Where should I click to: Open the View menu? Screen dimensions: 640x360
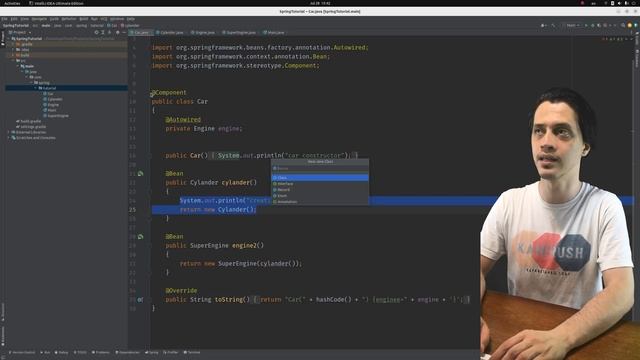pos(25,19)
